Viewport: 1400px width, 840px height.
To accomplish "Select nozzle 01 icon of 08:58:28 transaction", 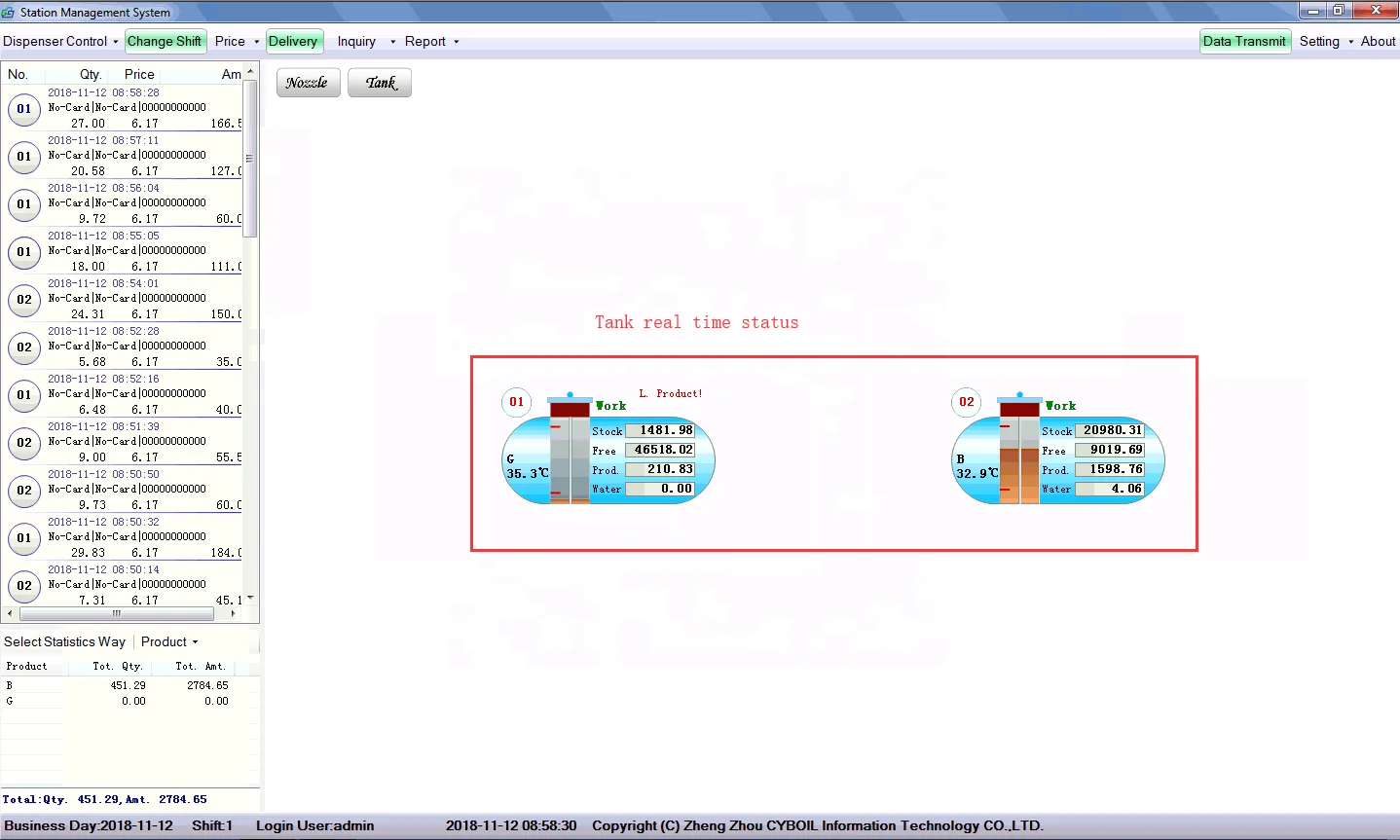I will click(24, 109).
